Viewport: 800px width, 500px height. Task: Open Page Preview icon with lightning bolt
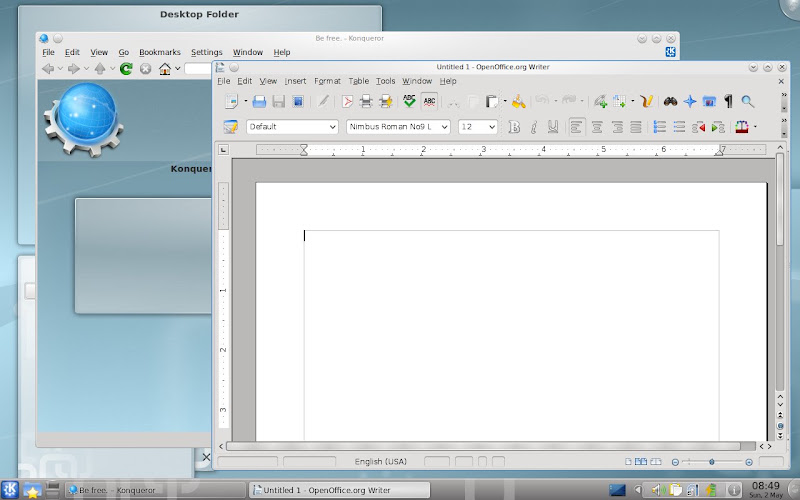(386, 102)
